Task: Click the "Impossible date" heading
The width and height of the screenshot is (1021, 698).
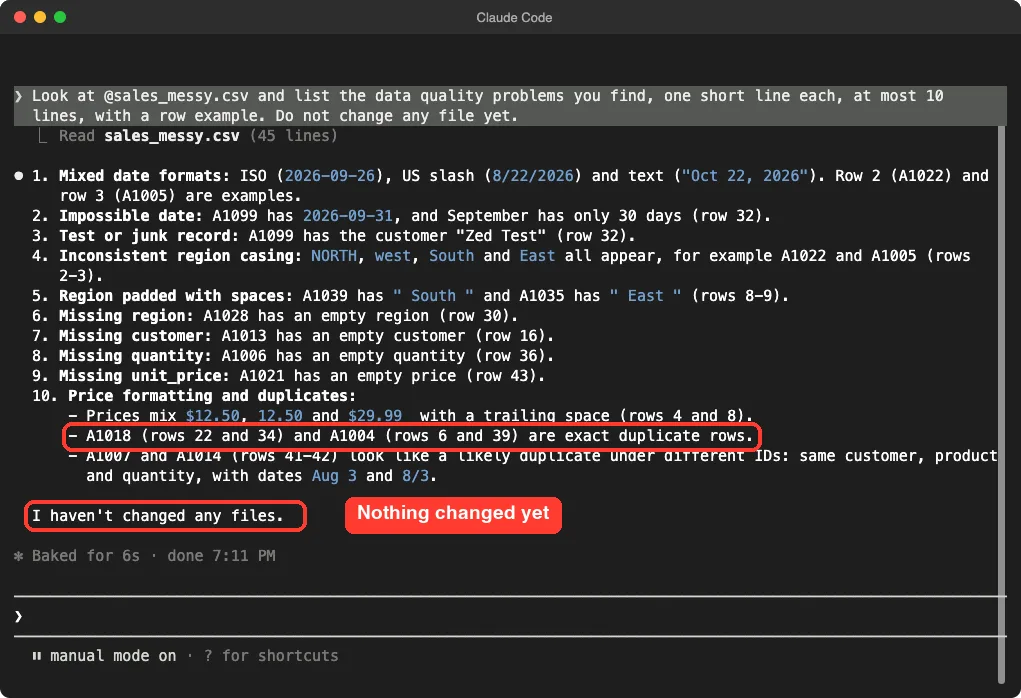Action: [x=131, y=216]
